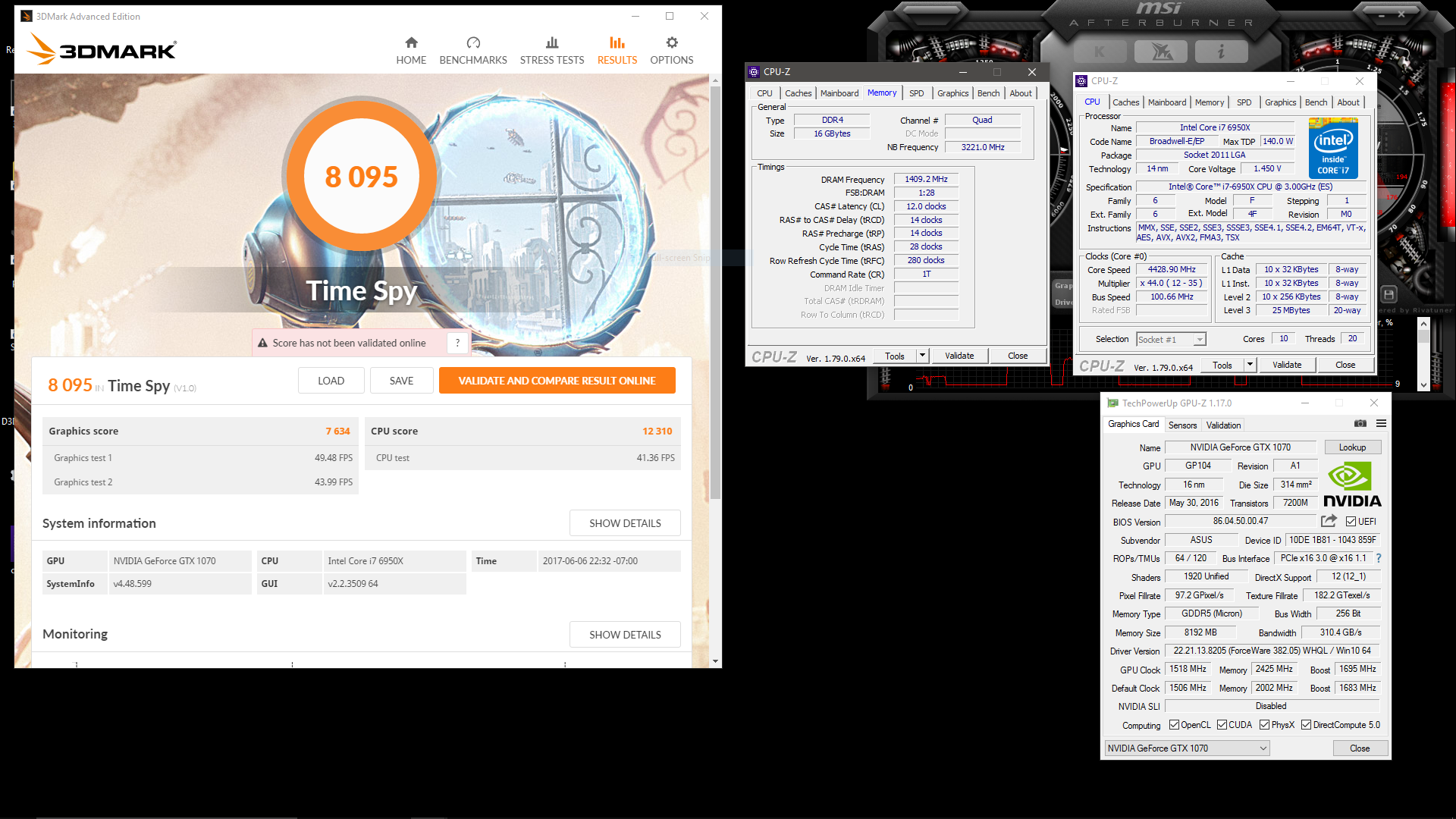Open GPU selection dropdown in GPU-Z
The width and height of the screenshot is (1456, 819).
click(x=1187, y=748)
